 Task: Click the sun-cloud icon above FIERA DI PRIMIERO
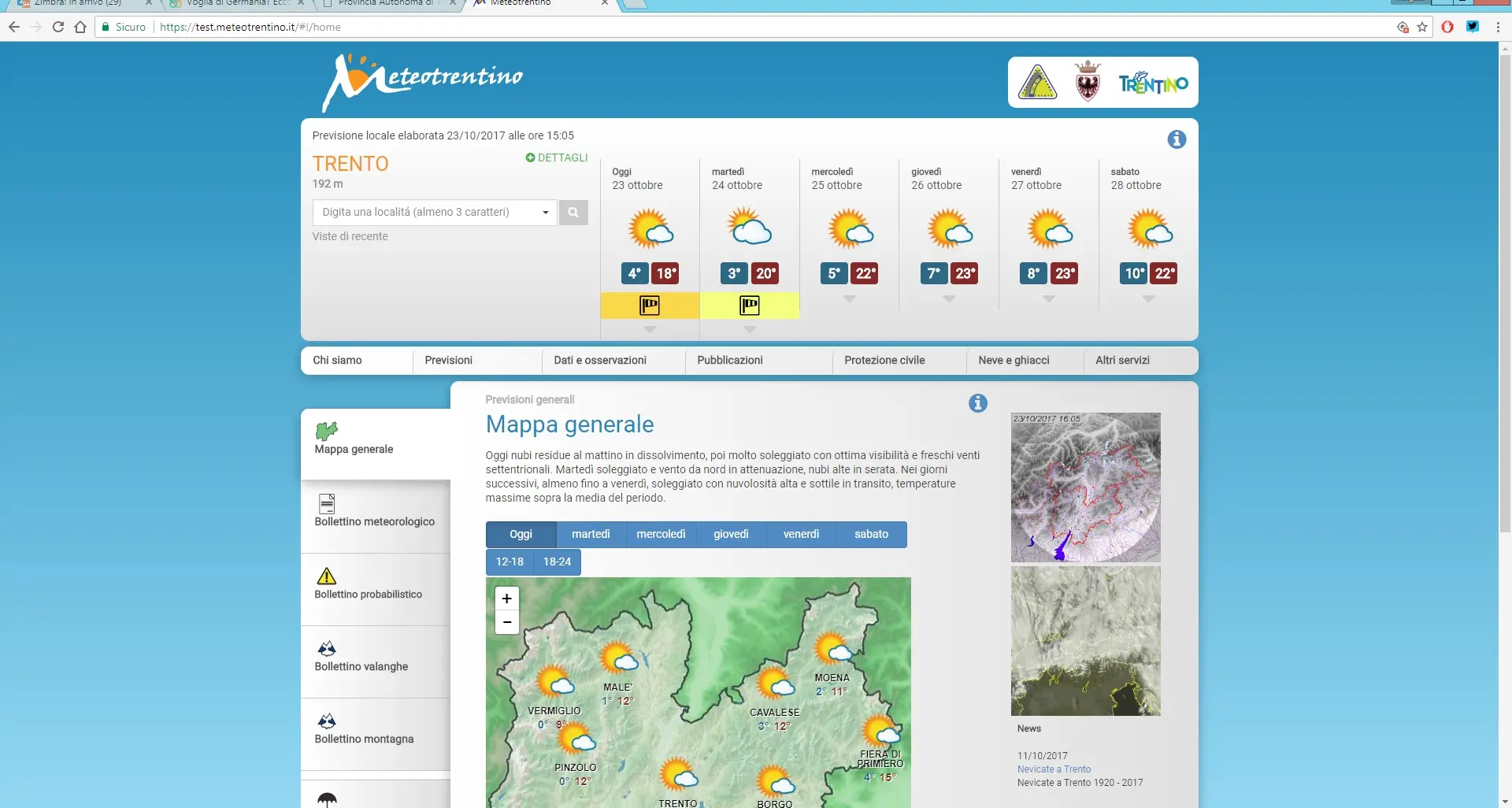(881, 732)
